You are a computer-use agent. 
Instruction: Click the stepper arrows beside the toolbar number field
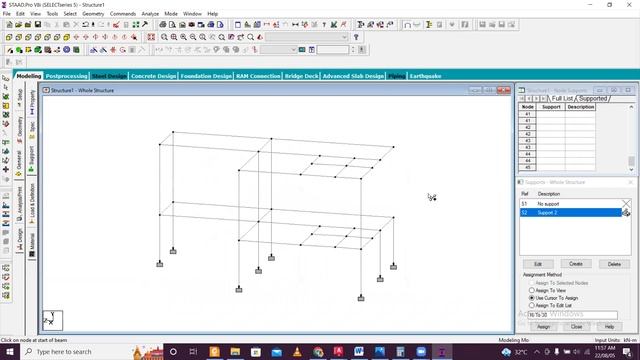tap(353, 50)
